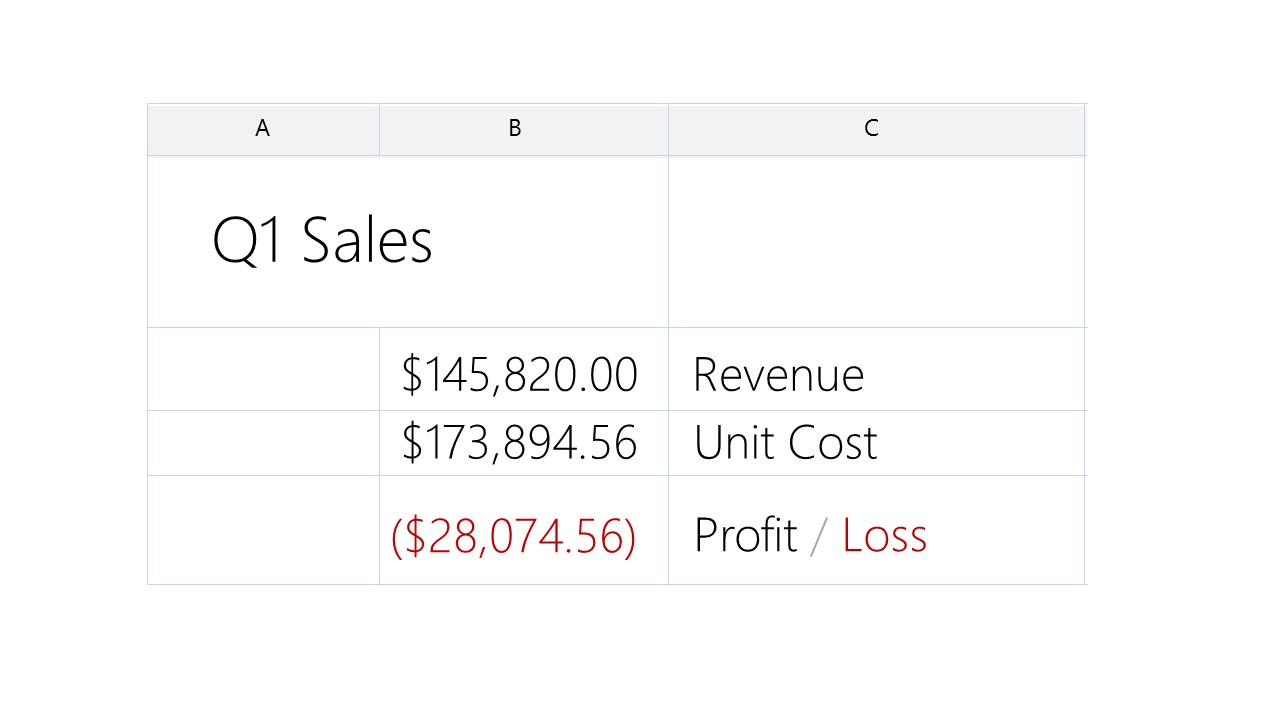Image resolution: width=1280 pixels, height=720 pixels.
Task: Click the blank area right of Unit Cost
Action: (980, 442)
